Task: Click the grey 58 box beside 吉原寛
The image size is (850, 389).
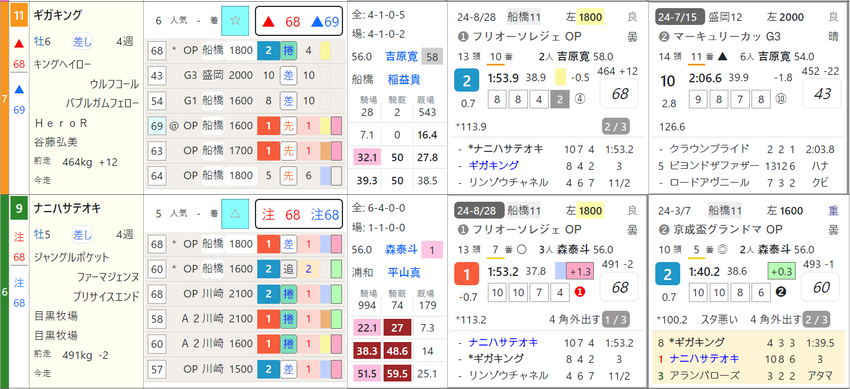Action: pos(433,56)
